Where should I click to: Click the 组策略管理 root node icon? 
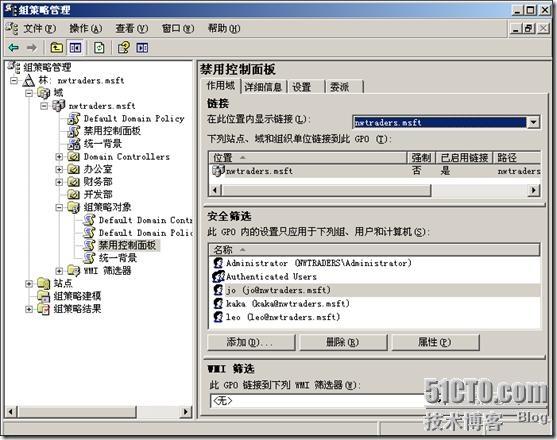[14, 67]
